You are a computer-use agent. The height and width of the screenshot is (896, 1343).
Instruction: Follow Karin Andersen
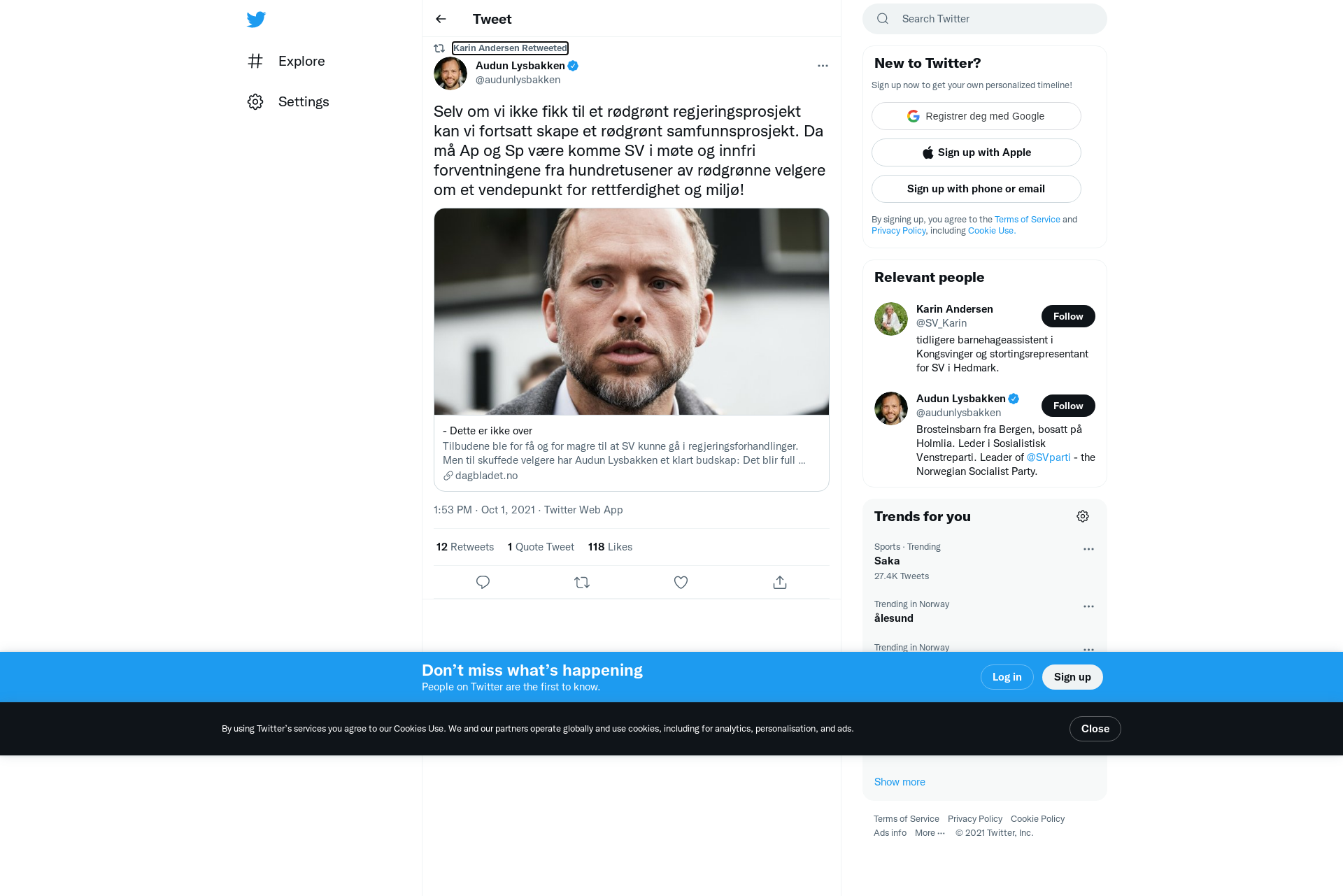tap(1068, 316)
